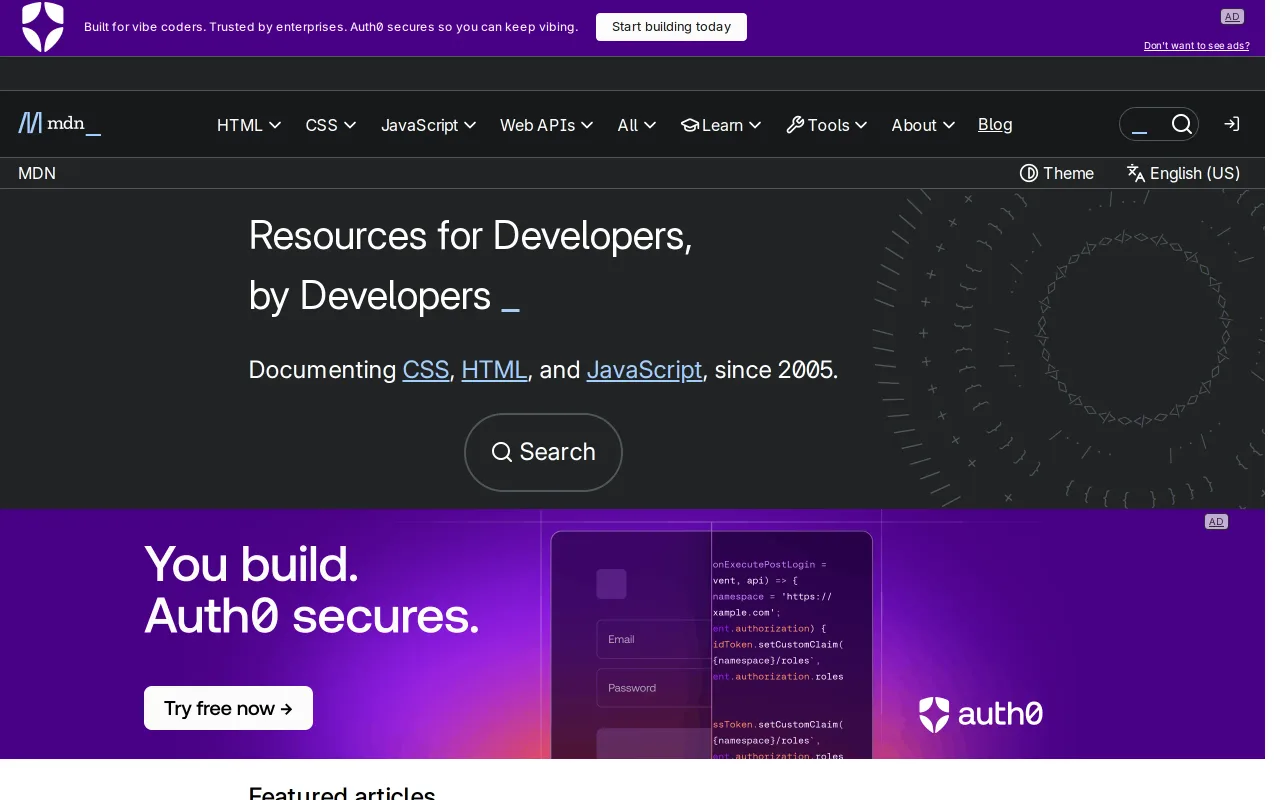Open the Tools menu

coord(826,125)
